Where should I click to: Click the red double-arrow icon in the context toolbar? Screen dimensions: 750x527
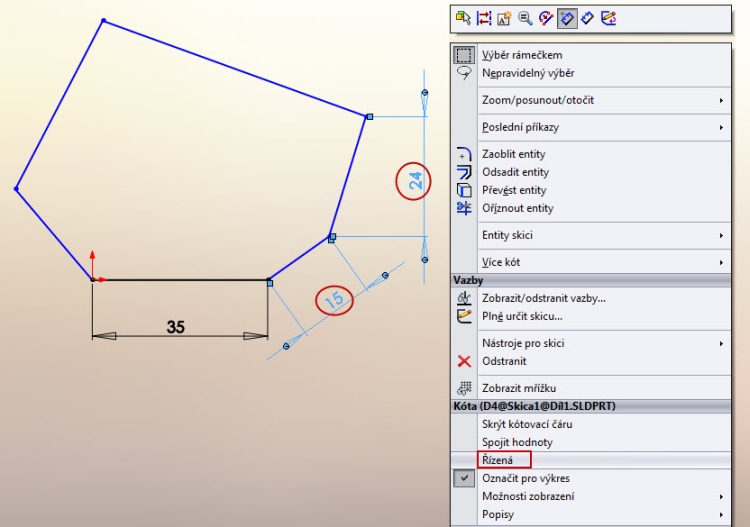(484, 19)
